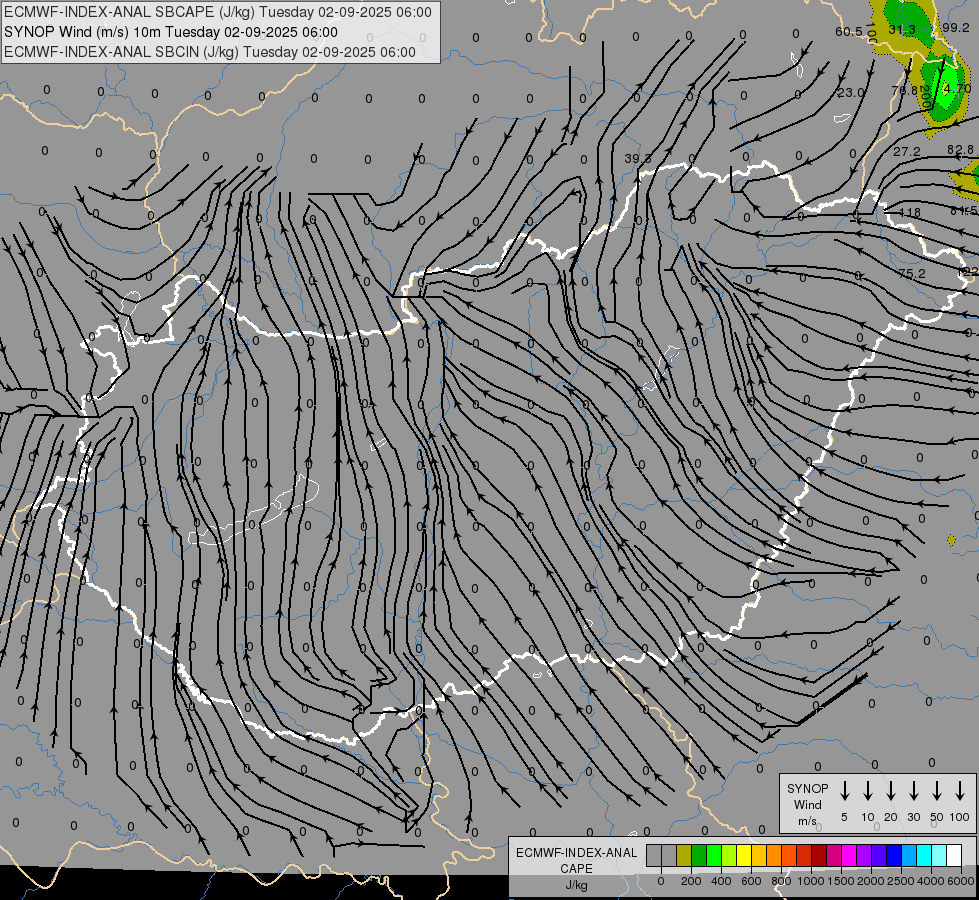Click the wind arrow above the 5 label
The height and width of the screenshot is (900, 979).
pyautogui.click(x=844, y=791)
